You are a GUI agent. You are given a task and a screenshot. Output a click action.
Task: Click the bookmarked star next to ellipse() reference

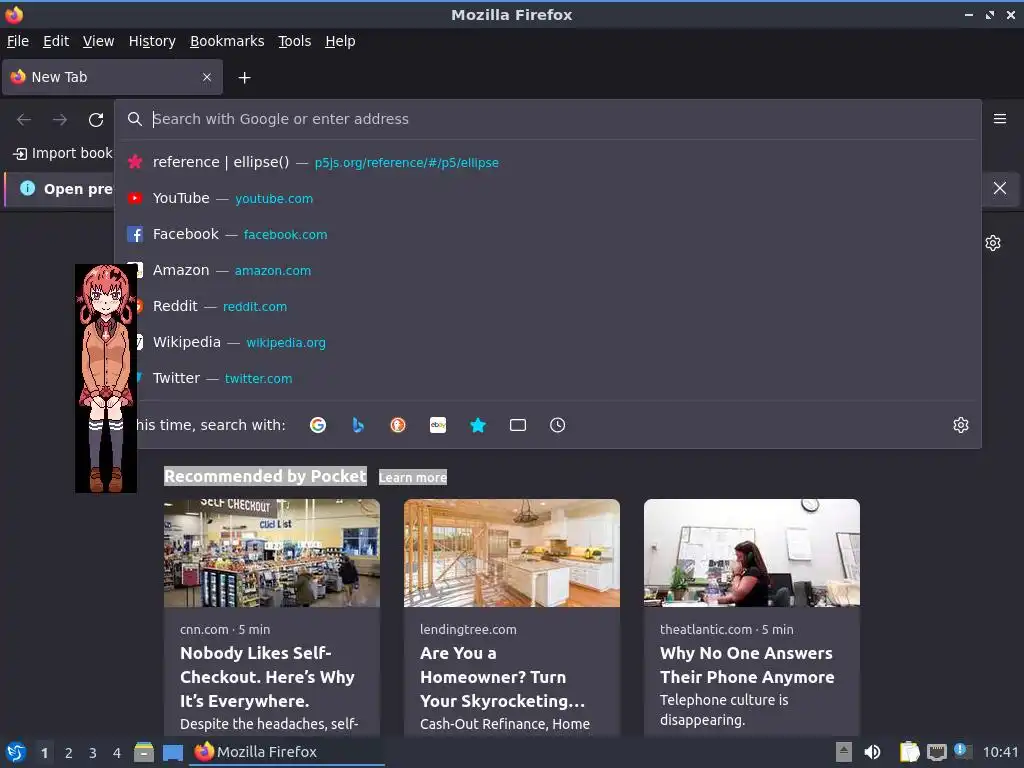[135, 162]
